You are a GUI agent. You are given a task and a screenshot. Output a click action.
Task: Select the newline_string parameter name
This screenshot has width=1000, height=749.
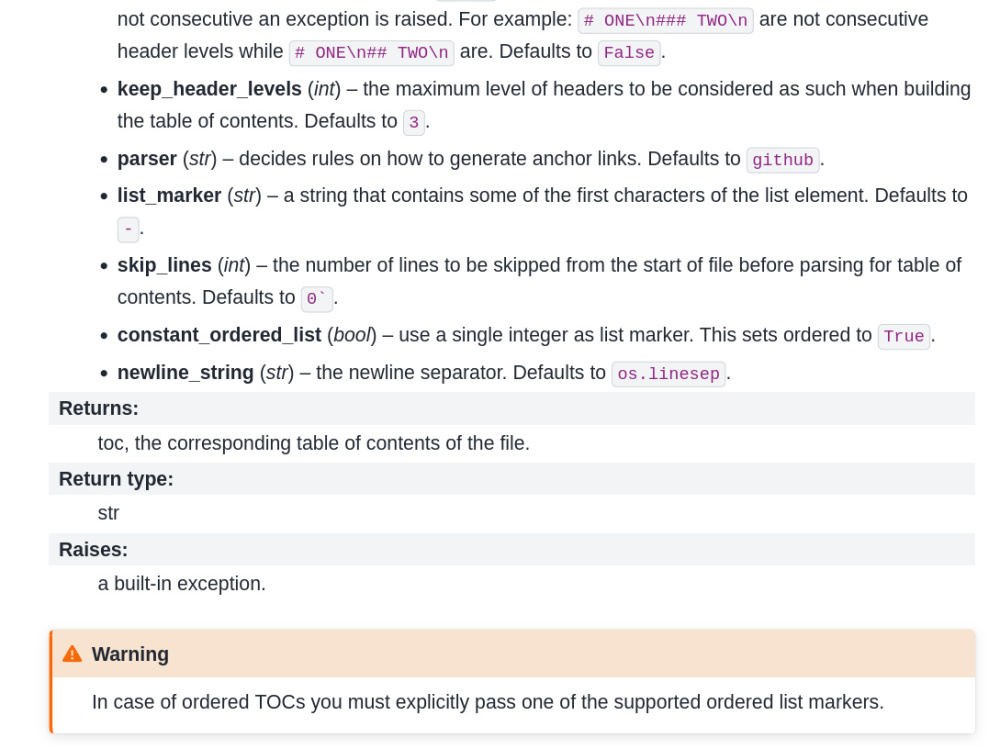coord(185,372)
